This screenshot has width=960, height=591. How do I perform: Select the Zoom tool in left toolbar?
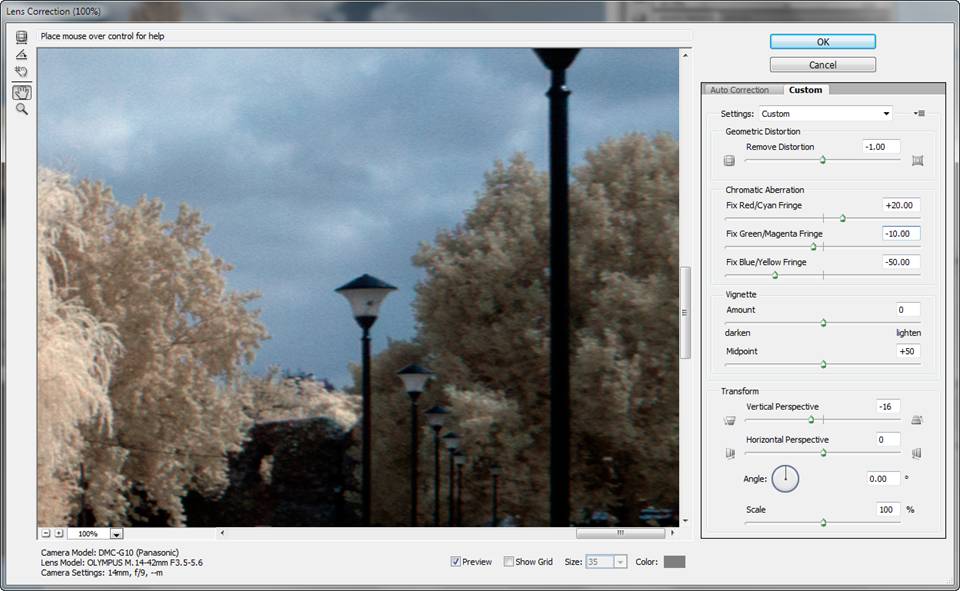pos(21,109)
